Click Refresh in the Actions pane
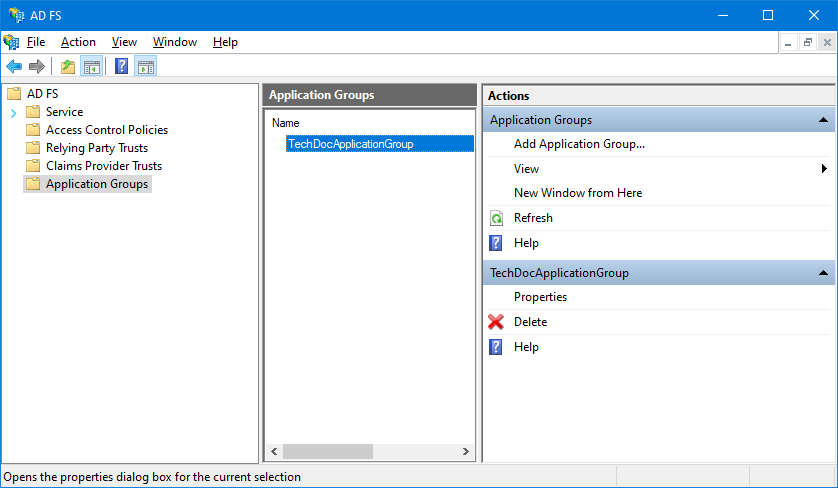This screenshot has height=488, width=838. pyautogui.click(x=533, y=218)
